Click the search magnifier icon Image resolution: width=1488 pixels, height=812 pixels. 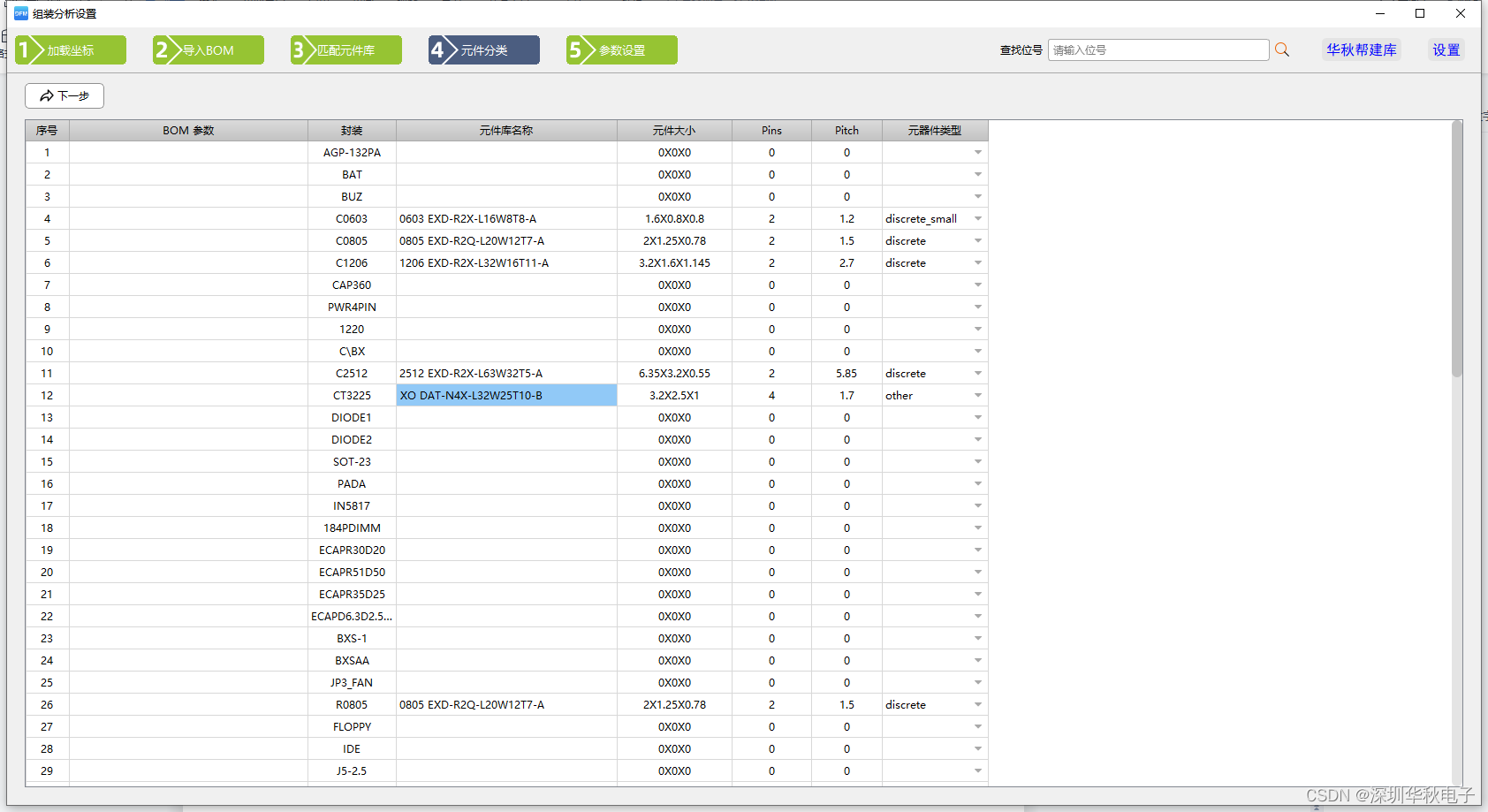click(1282, 50)
